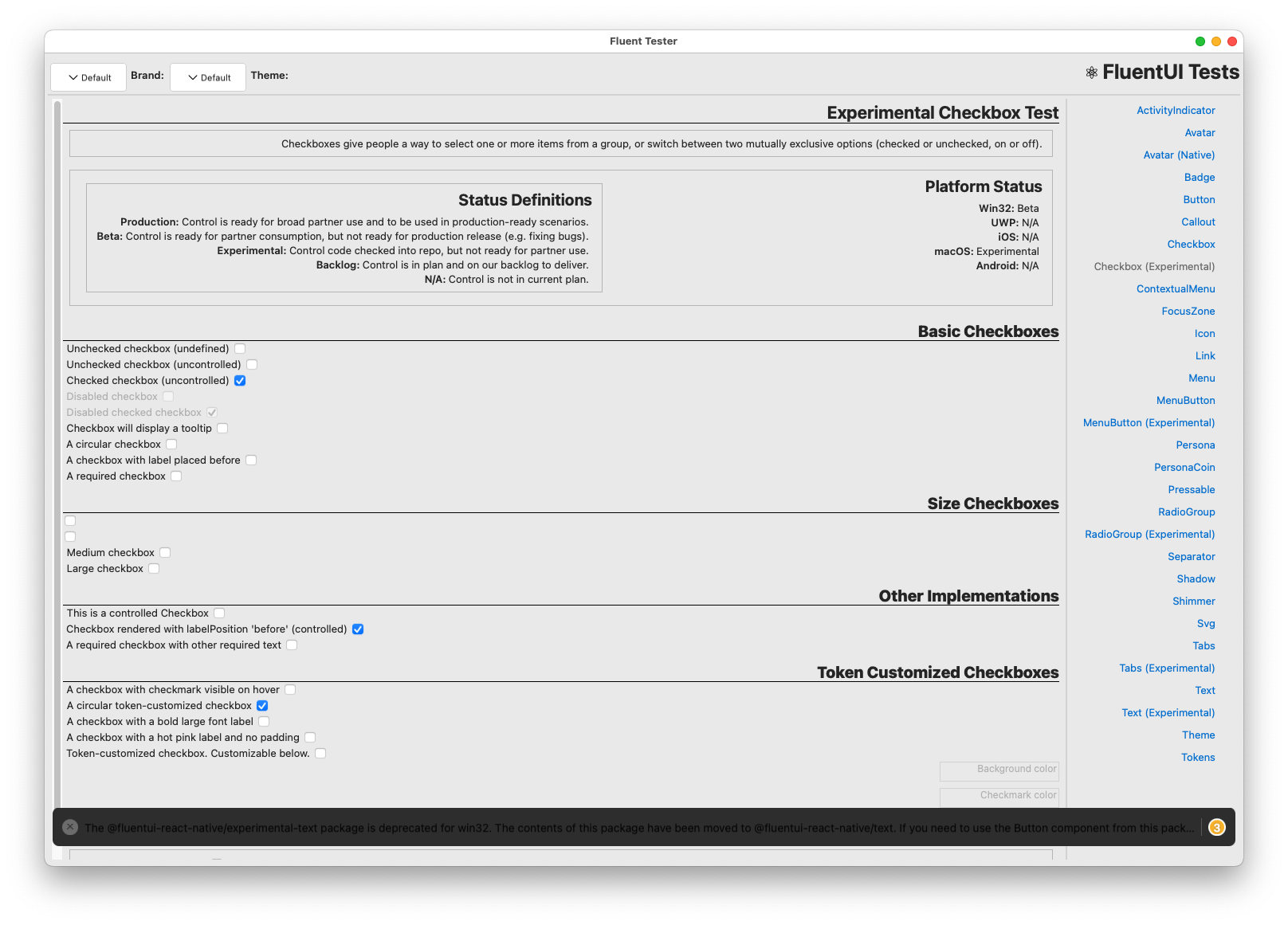
Task: Uncheck labelPosition 'before' controlled checkbox
Action: [x=358, y=629]
